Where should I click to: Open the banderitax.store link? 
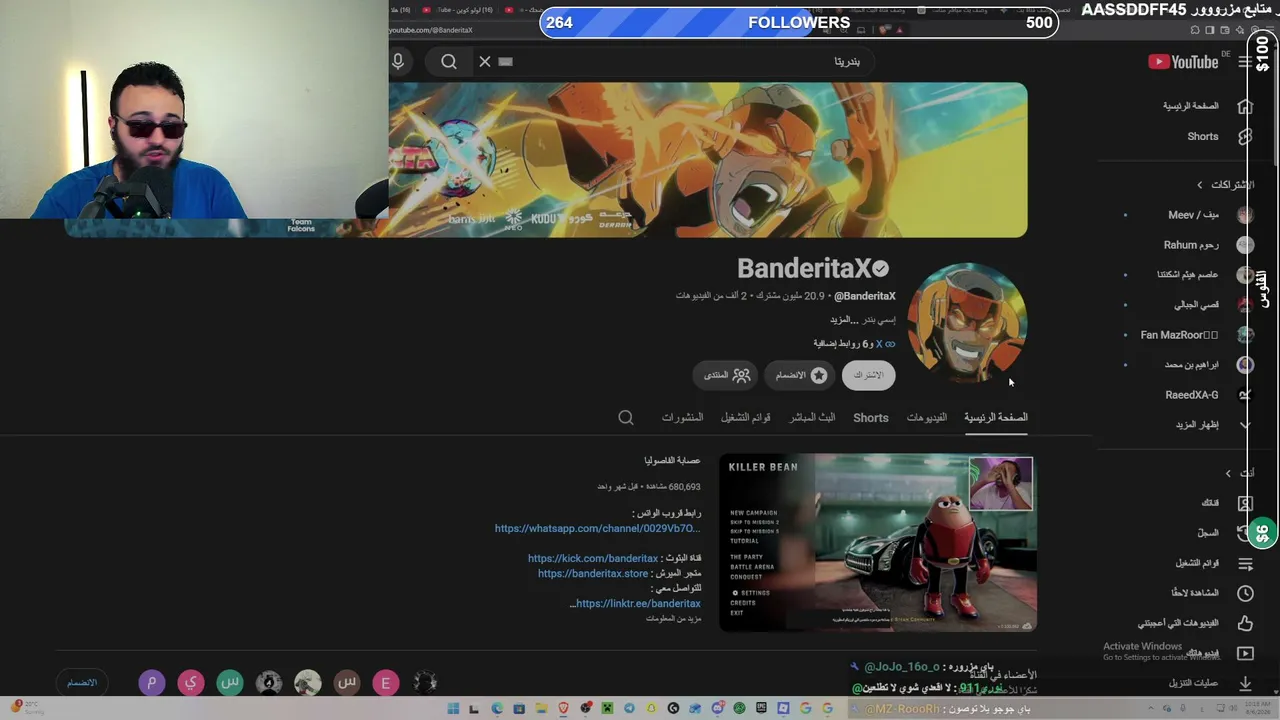click(x=593, y=574)
